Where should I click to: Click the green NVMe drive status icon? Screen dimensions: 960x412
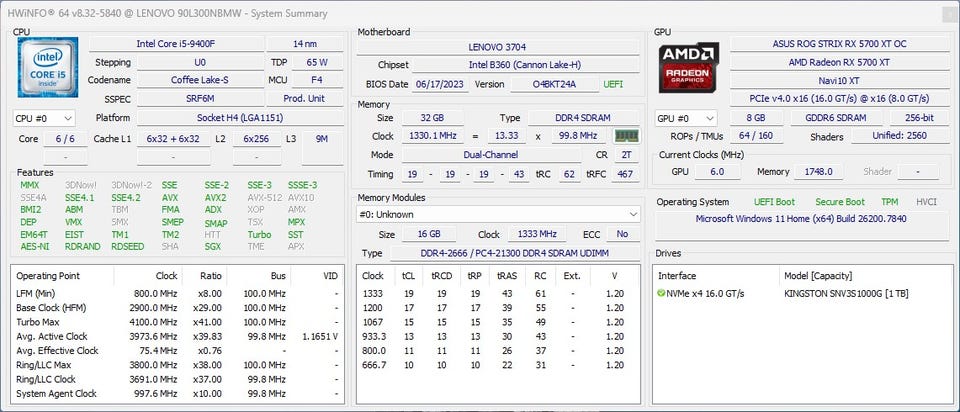click(661, 293)
